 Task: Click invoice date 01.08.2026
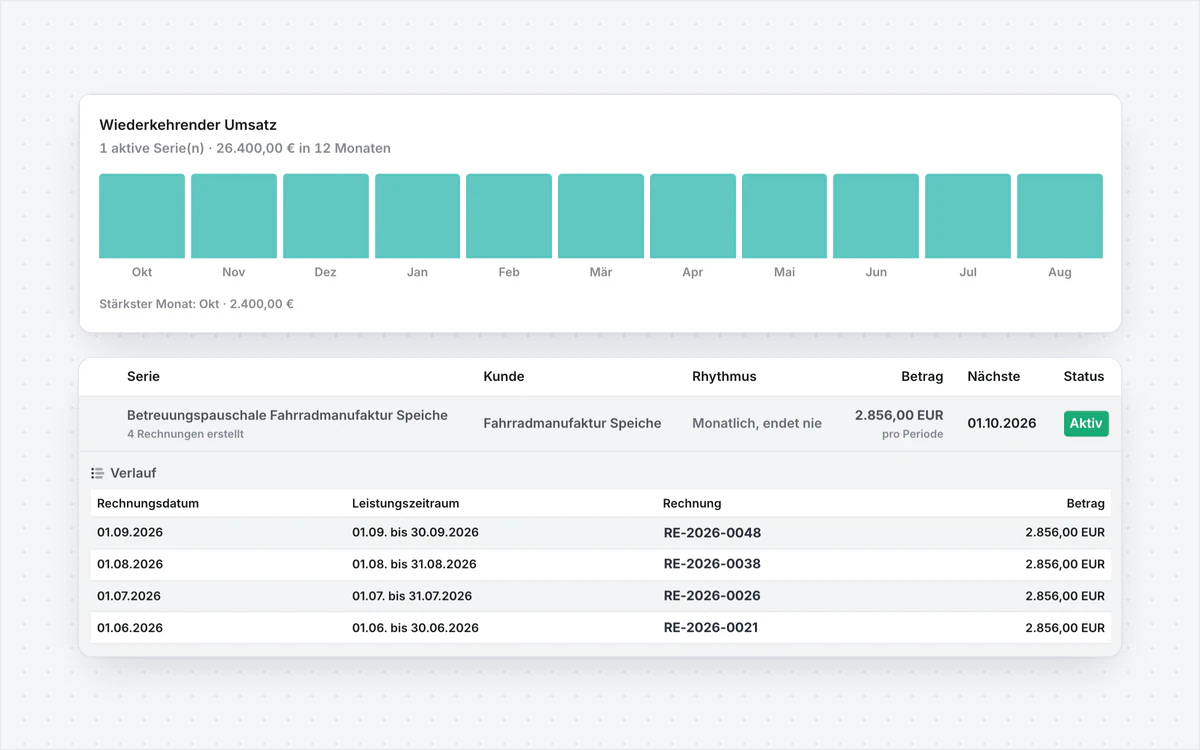coord(130,564)
